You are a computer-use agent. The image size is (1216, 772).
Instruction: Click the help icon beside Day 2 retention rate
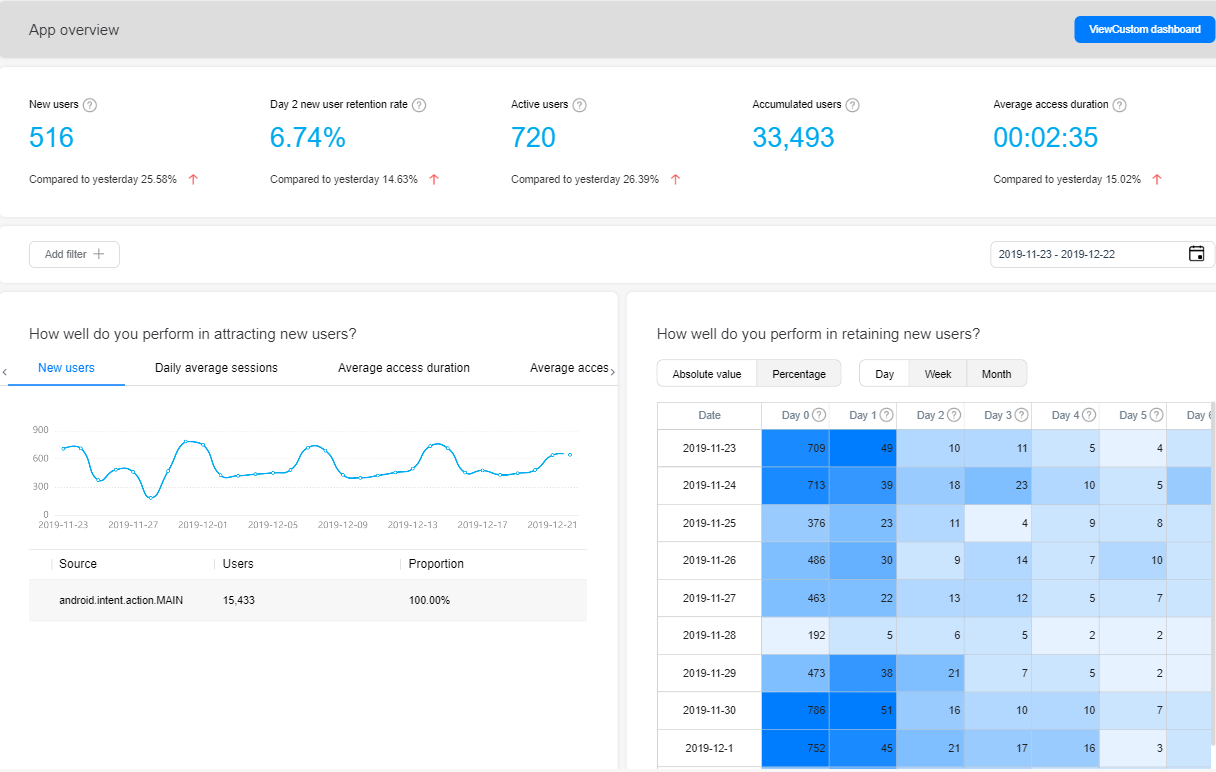[419, 104]
